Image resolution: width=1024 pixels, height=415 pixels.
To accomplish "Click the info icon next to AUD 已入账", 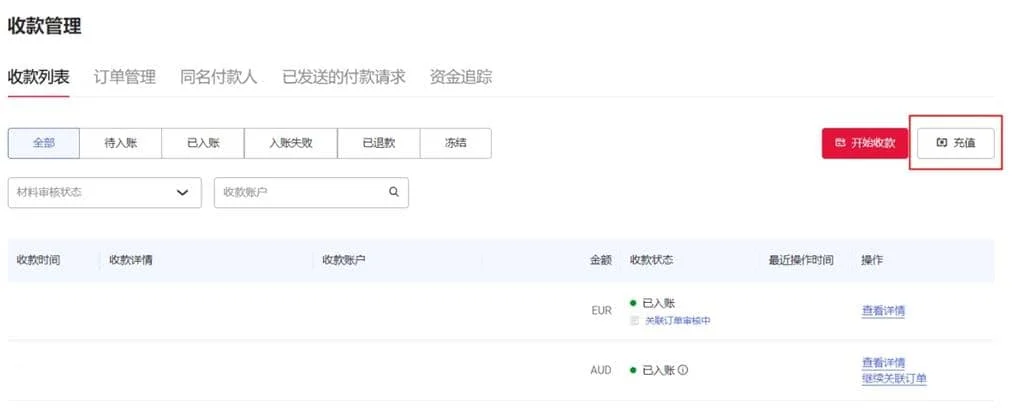I will point(682,370).
